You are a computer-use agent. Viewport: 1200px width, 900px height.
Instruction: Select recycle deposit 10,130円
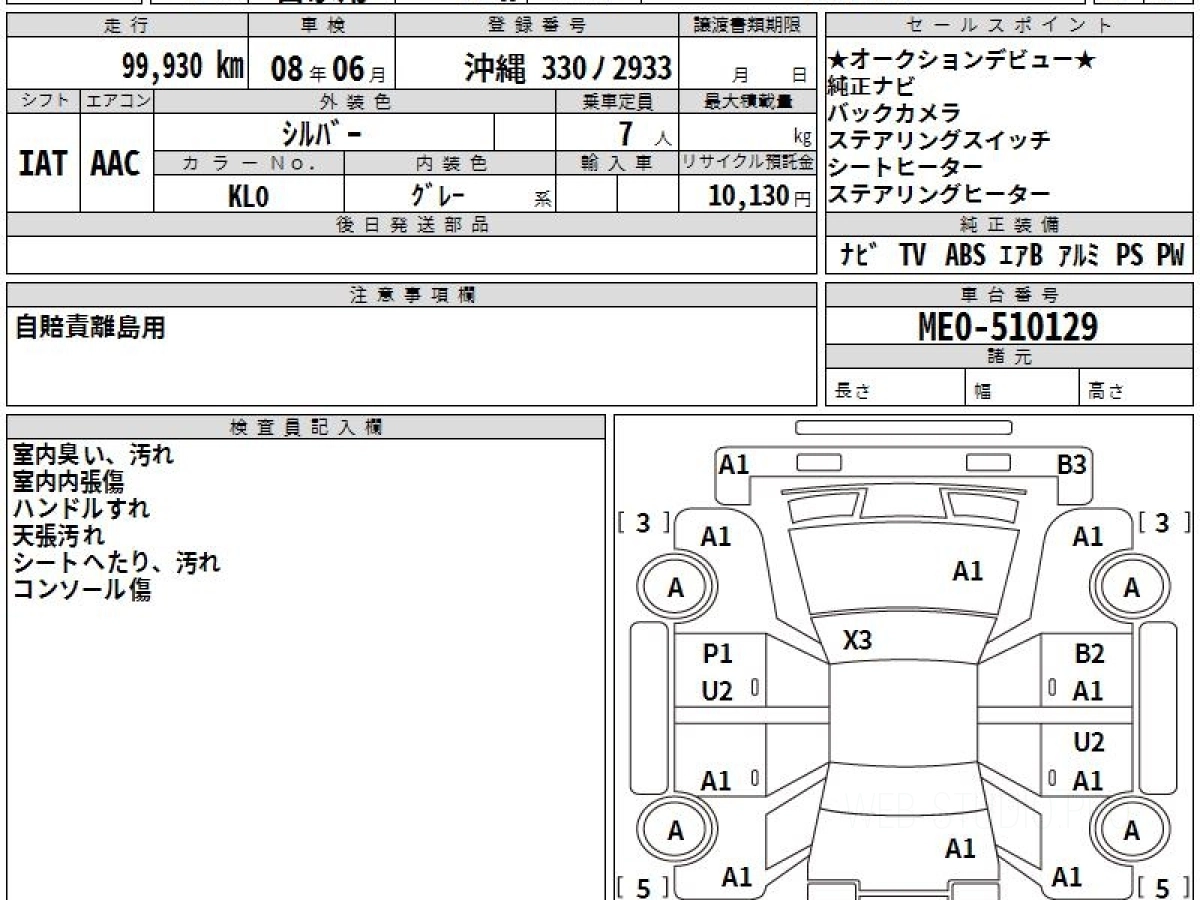[760, 196]
